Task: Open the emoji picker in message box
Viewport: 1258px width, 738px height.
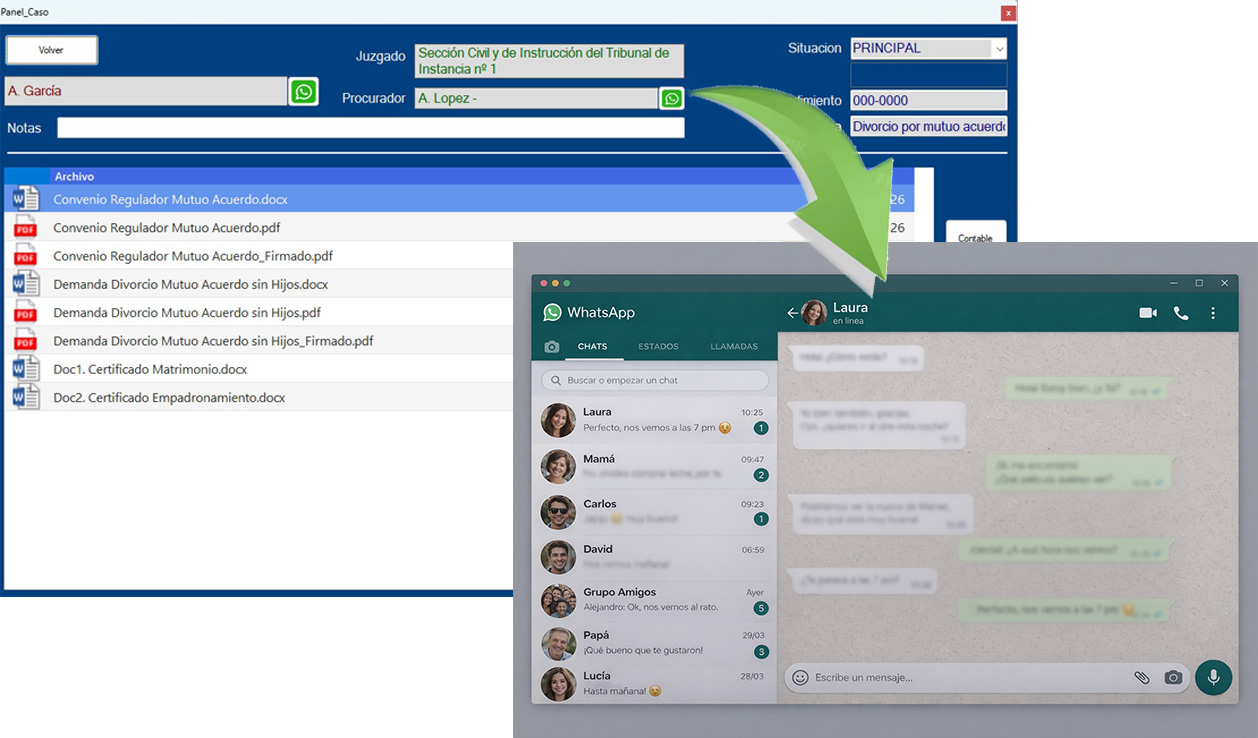Action: click(x=800, y=677)
